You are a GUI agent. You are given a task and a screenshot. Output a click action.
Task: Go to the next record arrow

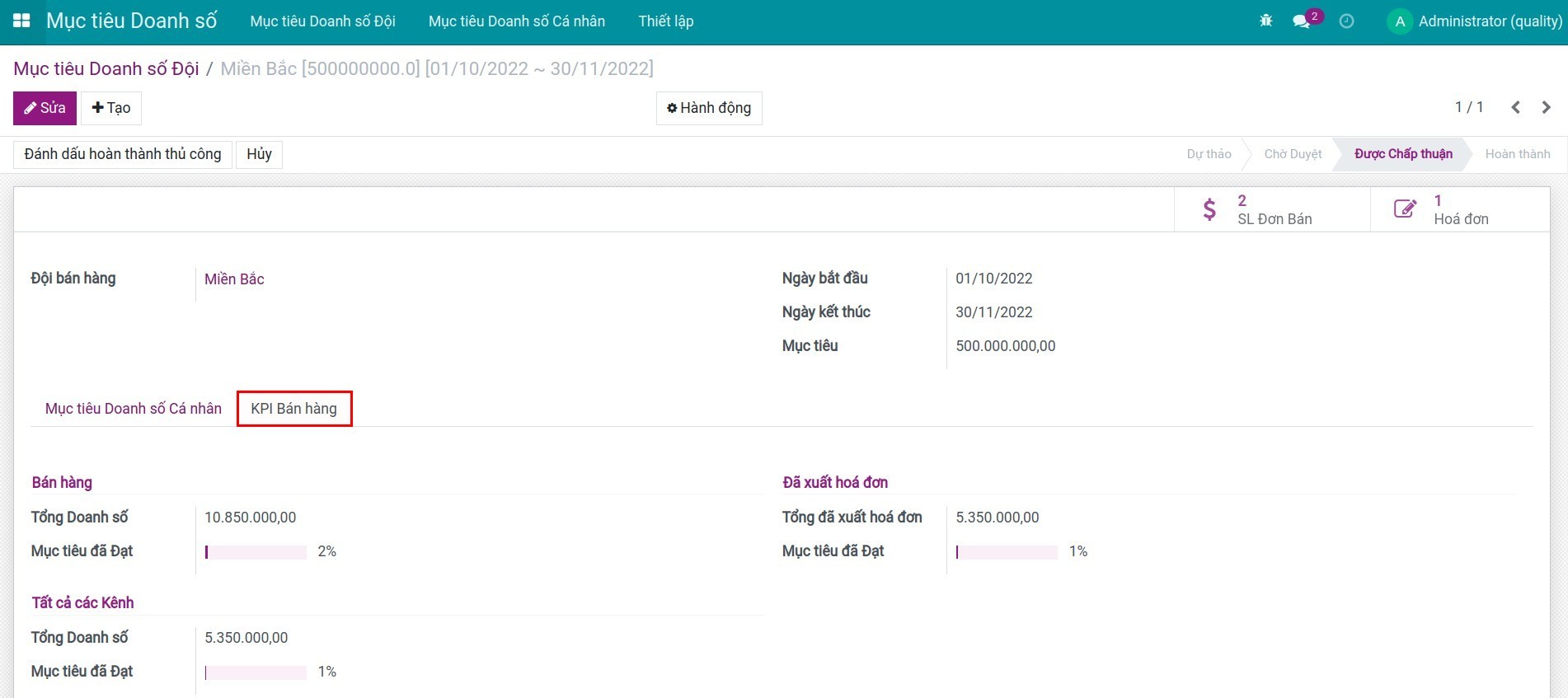pos(1546,107)
